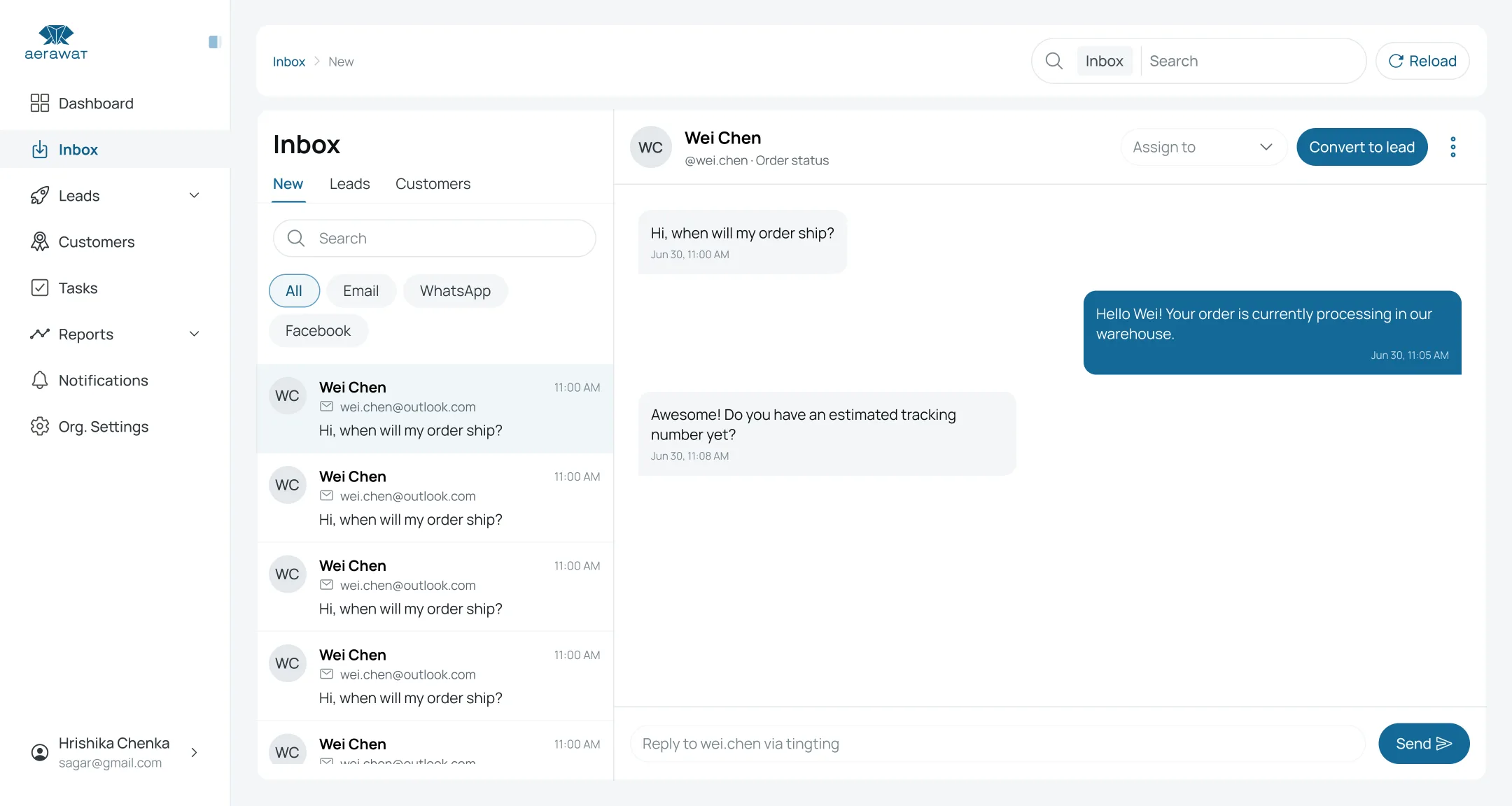Click the WC avatar in conversation header
This screenshot has height=806, width=1512.
pyautogui.click(x=651, y=147)
